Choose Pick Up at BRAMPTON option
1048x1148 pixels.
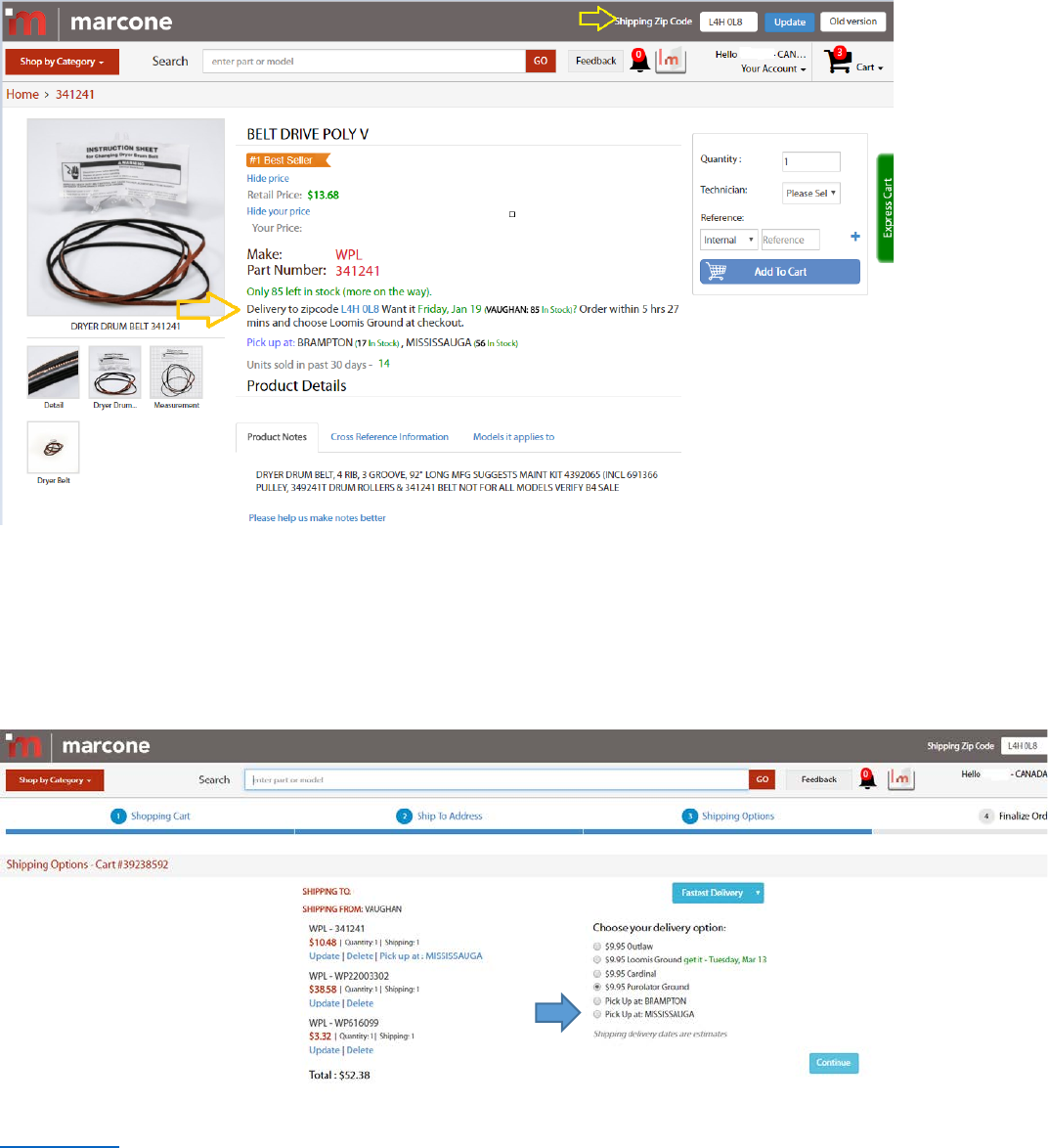pyautogui.click(x=597, y=1001)
